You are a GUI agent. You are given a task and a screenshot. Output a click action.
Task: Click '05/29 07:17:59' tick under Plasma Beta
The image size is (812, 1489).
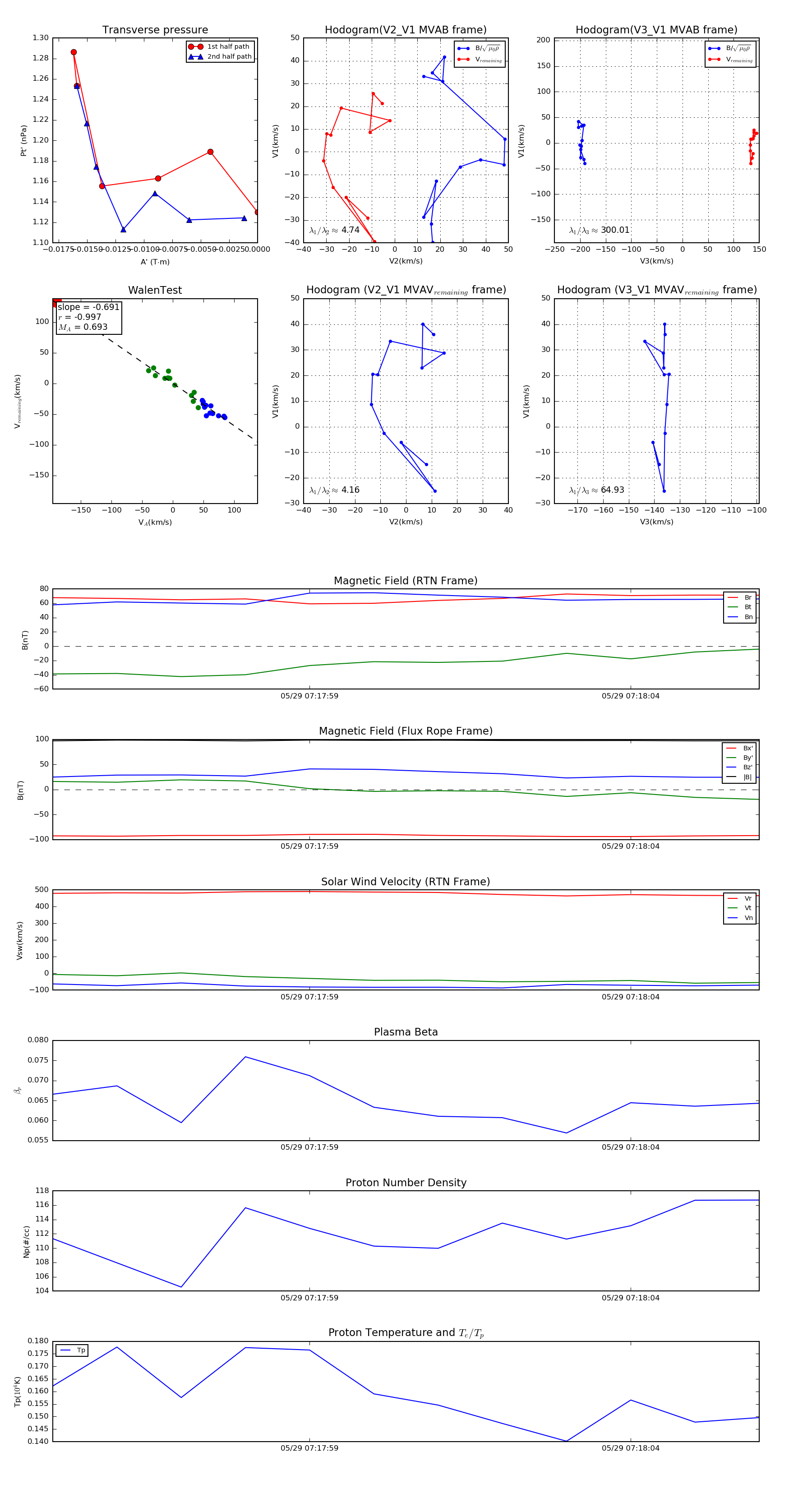[309, 1147]
